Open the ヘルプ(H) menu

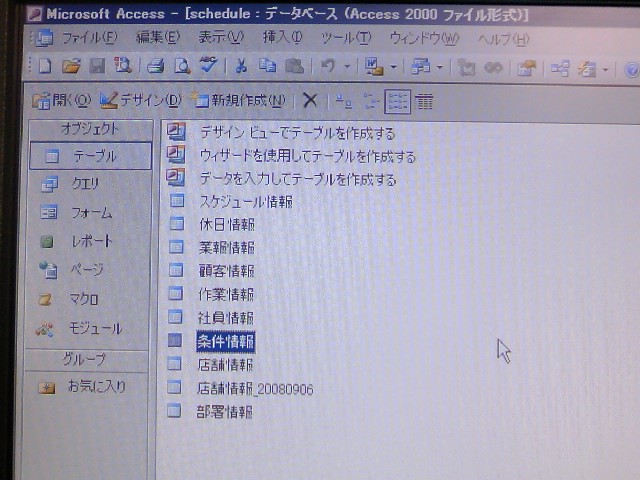click(504, 40)
